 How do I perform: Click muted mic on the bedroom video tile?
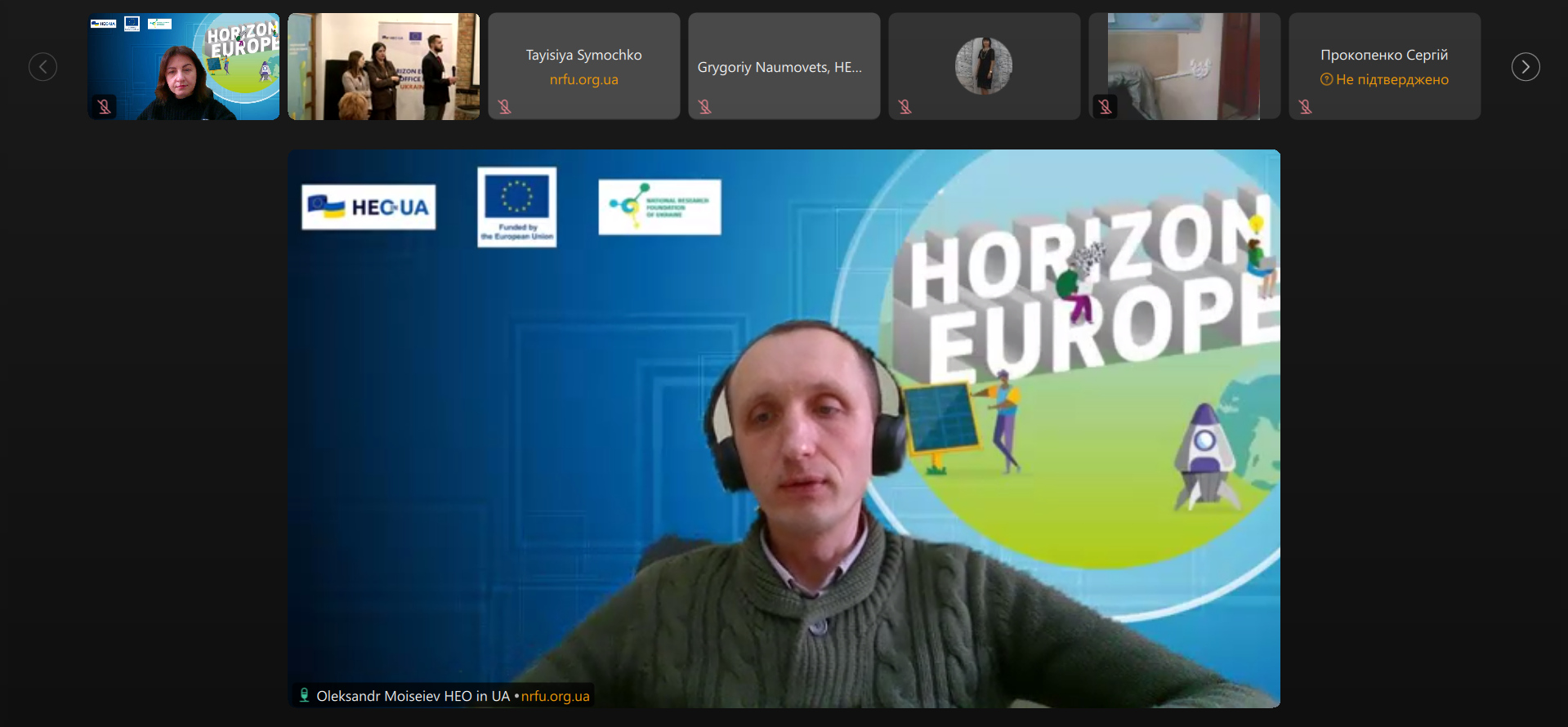click(1105, 107)
